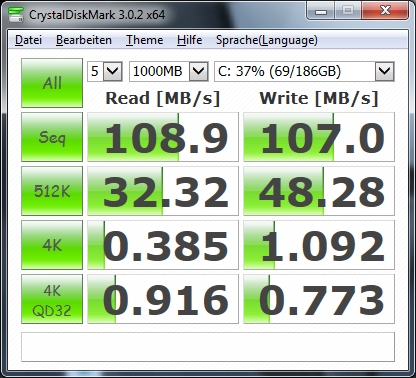Run the Seq benchmark test
This screenshot has height=378, width=416.
tap(52, 137)
